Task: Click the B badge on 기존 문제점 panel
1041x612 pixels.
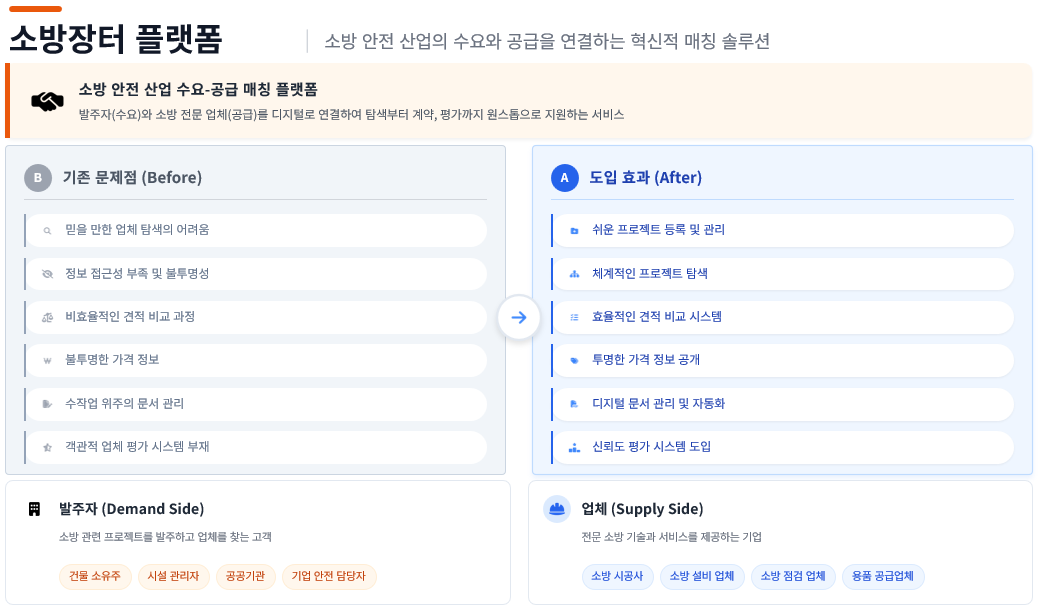Action: 38,178
